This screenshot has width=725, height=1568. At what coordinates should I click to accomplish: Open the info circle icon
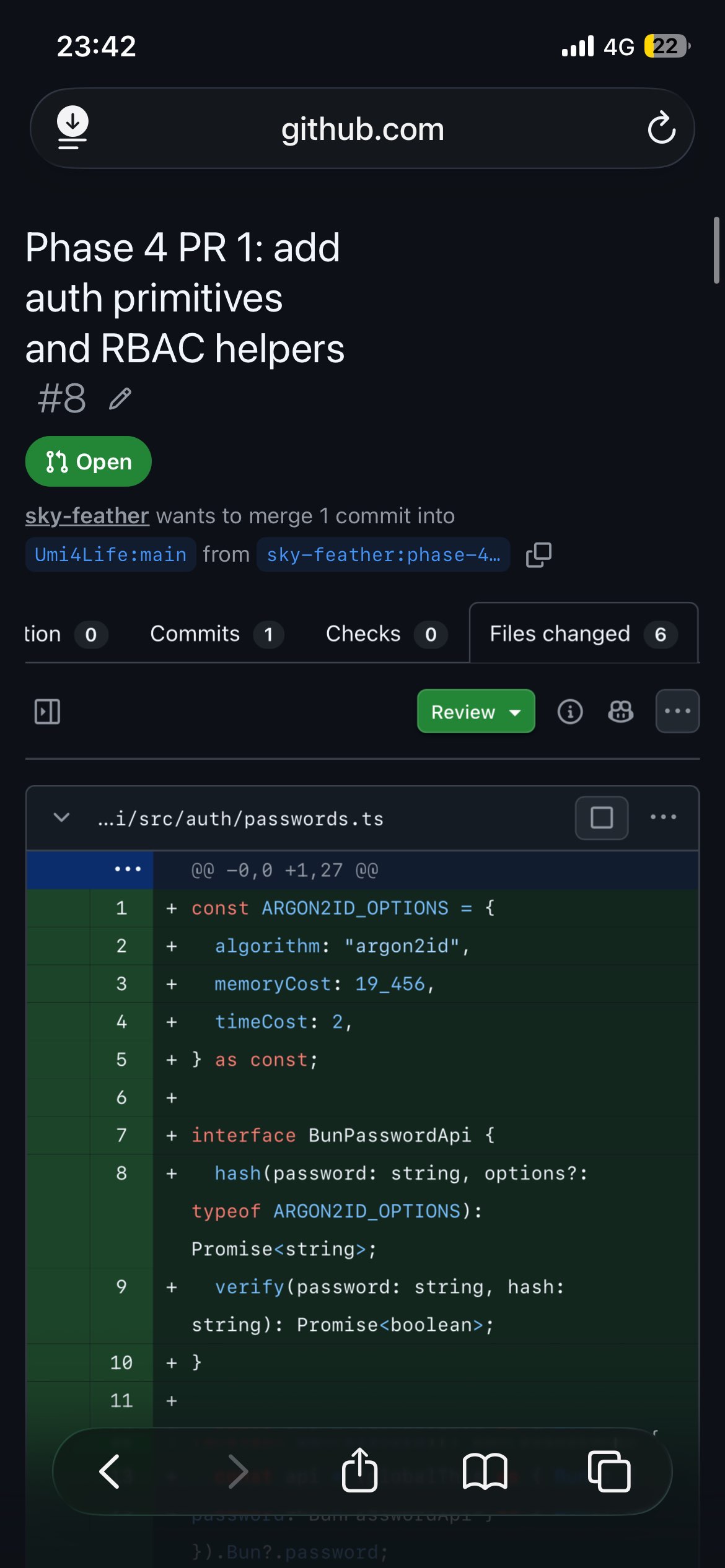pyautogui.click(x=570, y=712)
